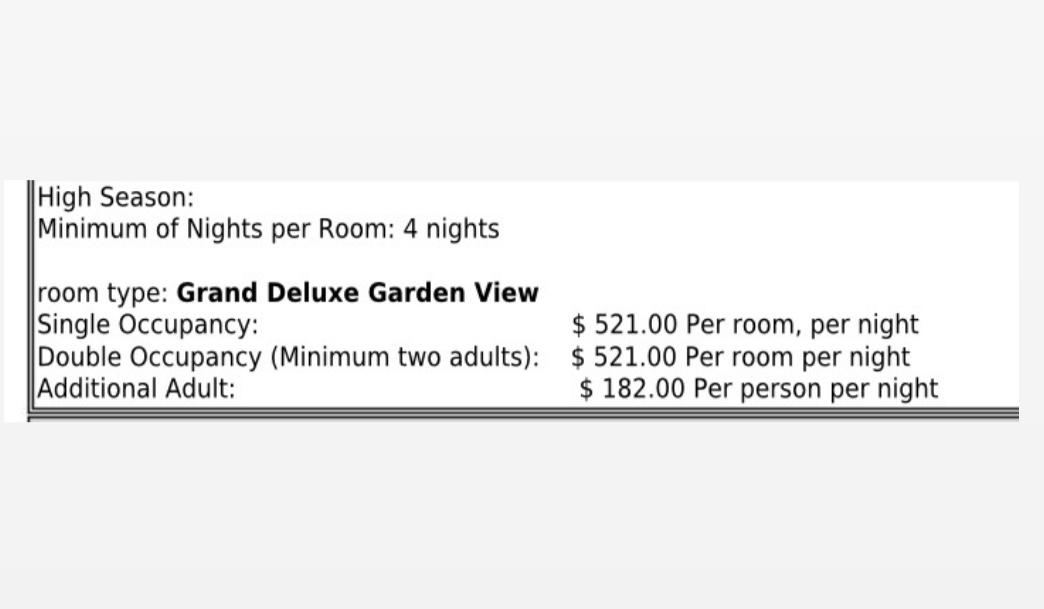The width and height of the screenshot is (1044, 609).
Task: Click Single Occupancy price $ 521.00
Action: click(x=624, y=325)
